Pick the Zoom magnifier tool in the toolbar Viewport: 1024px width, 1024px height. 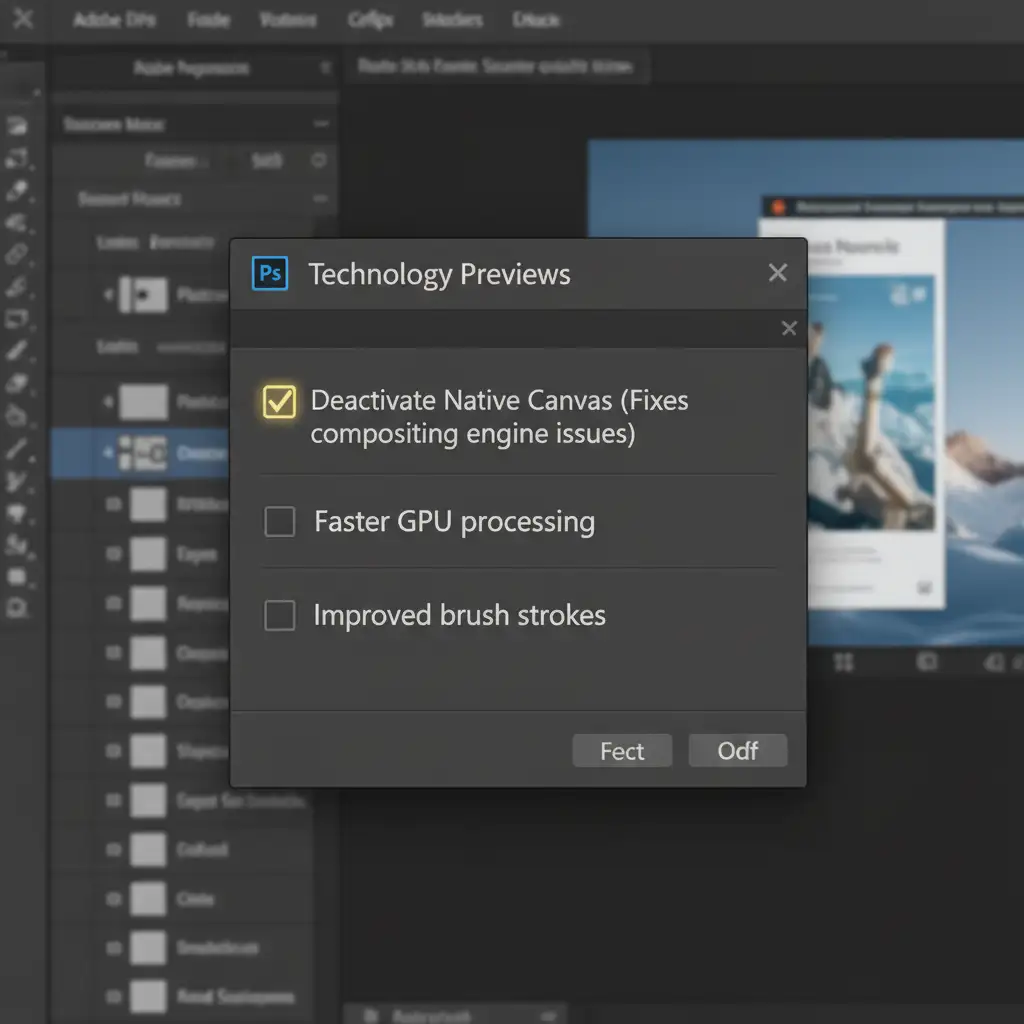(x=17, y=608)
